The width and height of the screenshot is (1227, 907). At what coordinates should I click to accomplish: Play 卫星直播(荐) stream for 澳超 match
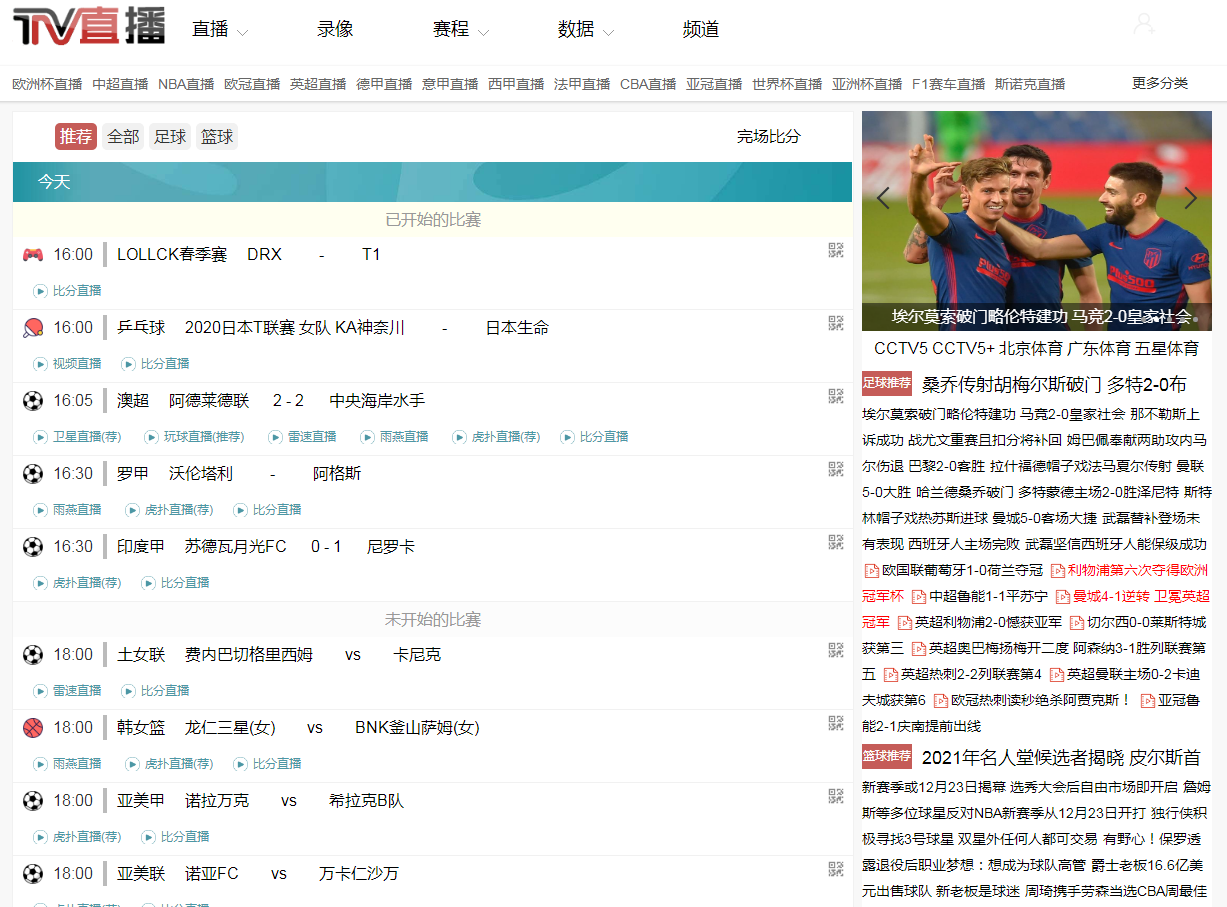(78, 437)
